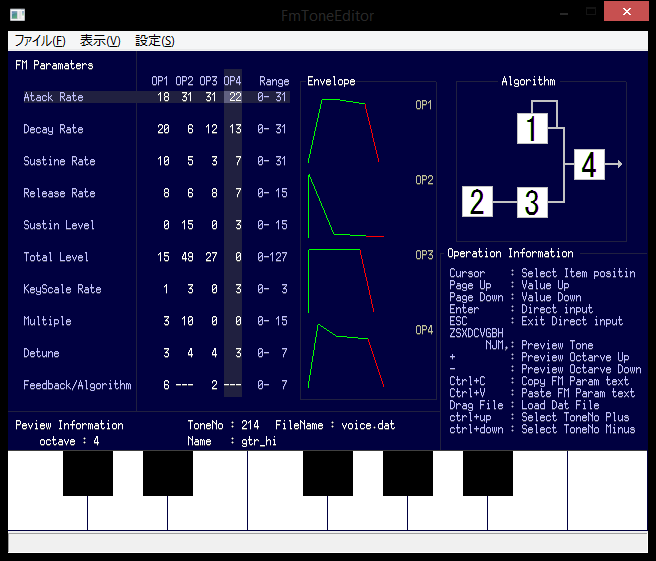Click the Detune OP4 value

tap(237, 353)
